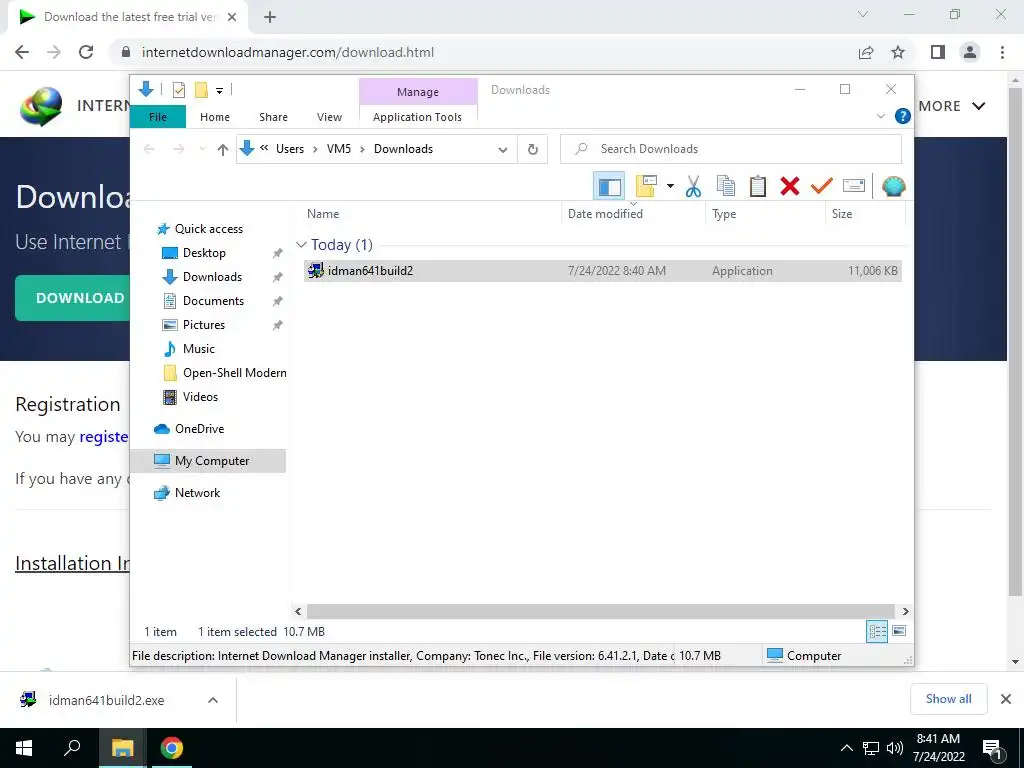Image resolution: width=1024 pixels, height=768 pixels.
Task: Click the Cut scissors toolbar icon
Action: [693, 186]
